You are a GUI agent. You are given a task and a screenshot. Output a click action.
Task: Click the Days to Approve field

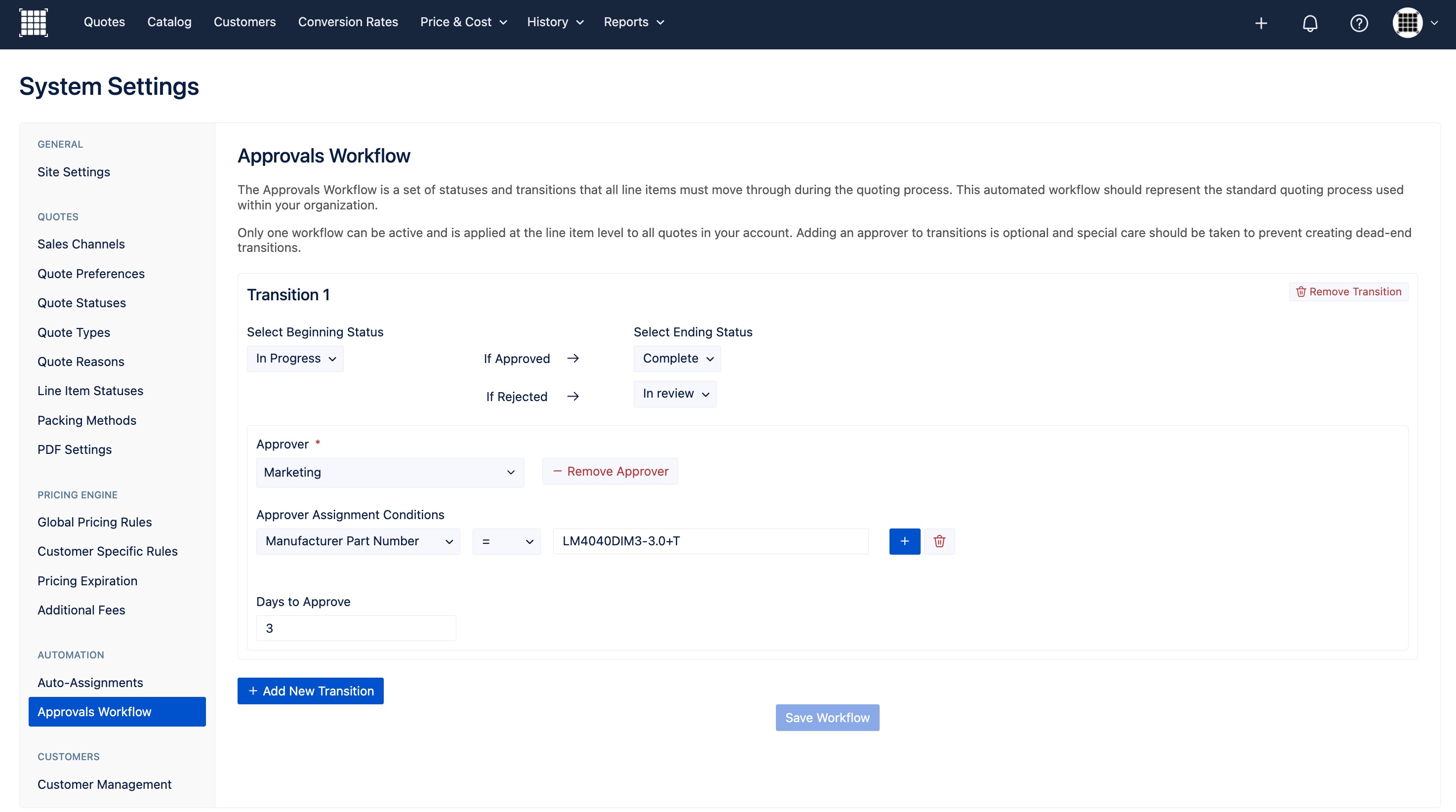[356, 628]
